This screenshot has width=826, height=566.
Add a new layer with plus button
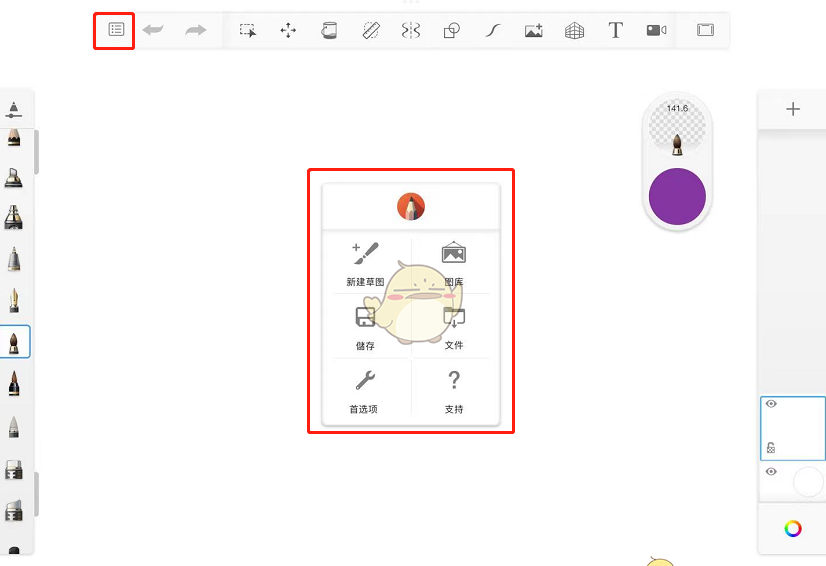pyautogui.click(x=793, y=109)
